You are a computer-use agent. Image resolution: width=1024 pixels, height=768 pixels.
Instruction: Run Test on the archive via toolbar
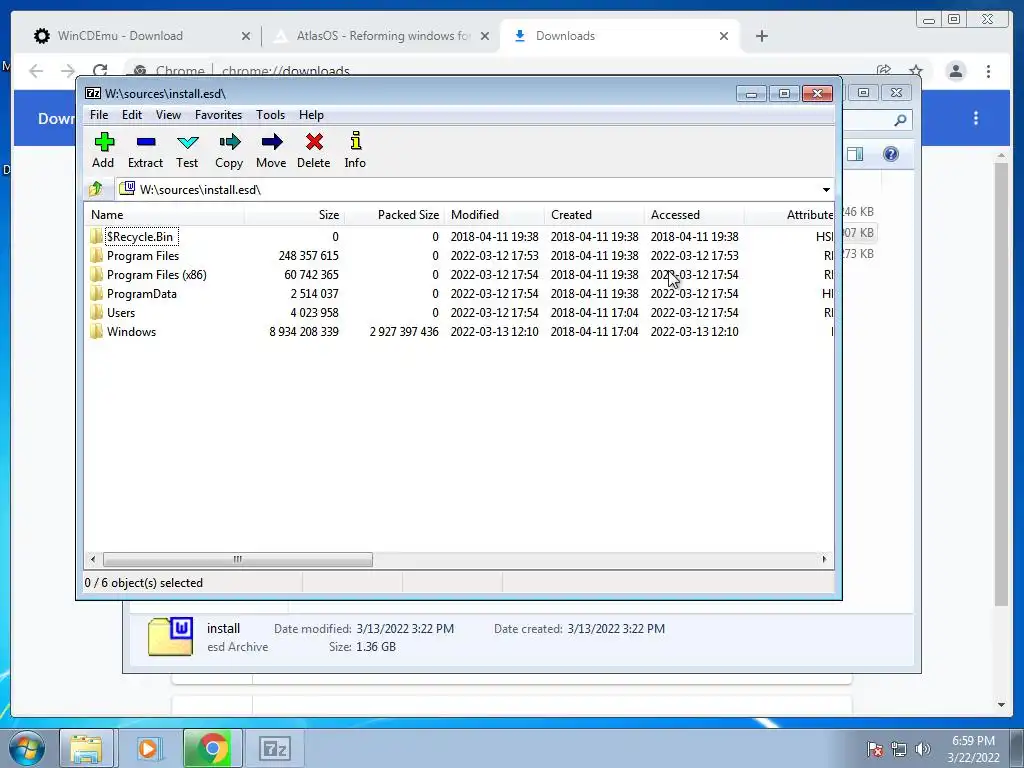[187, 142]
